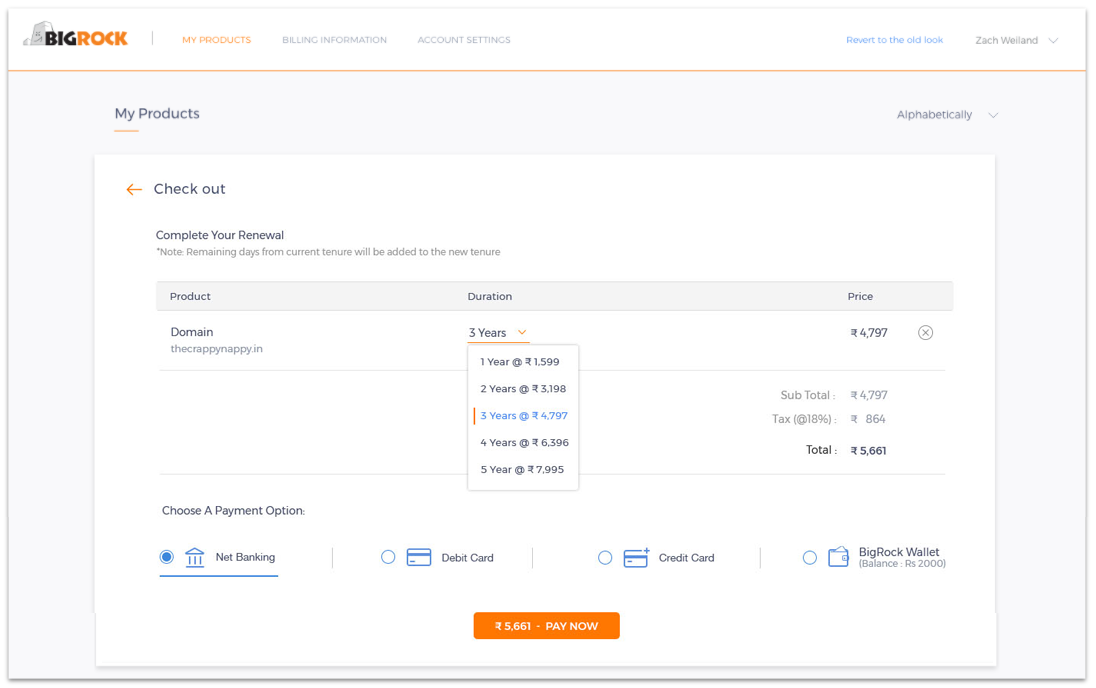This screenshot has height=688, width=1096.
Task: Open Account Settings tab
Action: [464, 40]
